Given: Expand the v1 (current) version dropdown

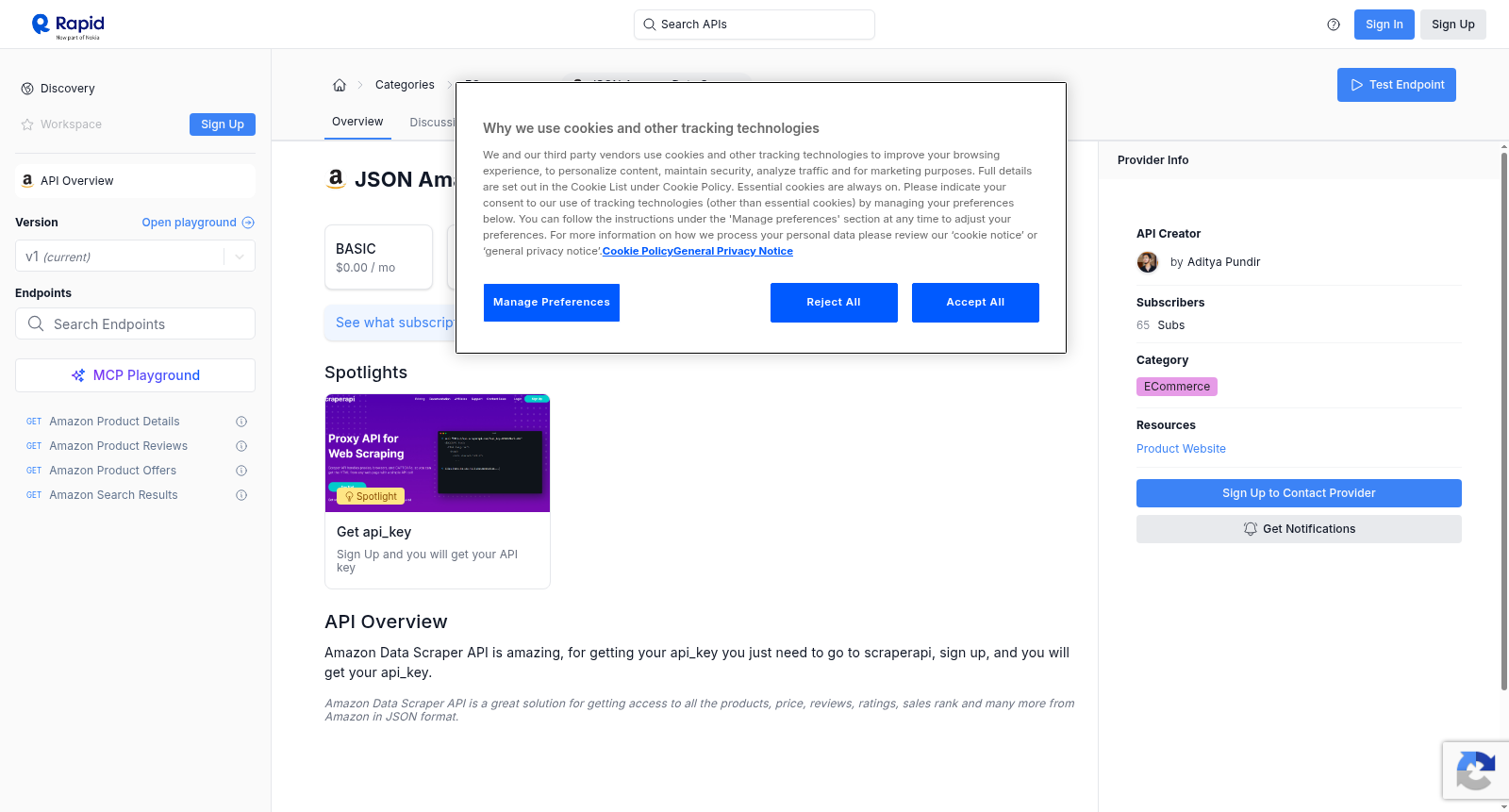Looking at the screenshot, I should (240, 257).
